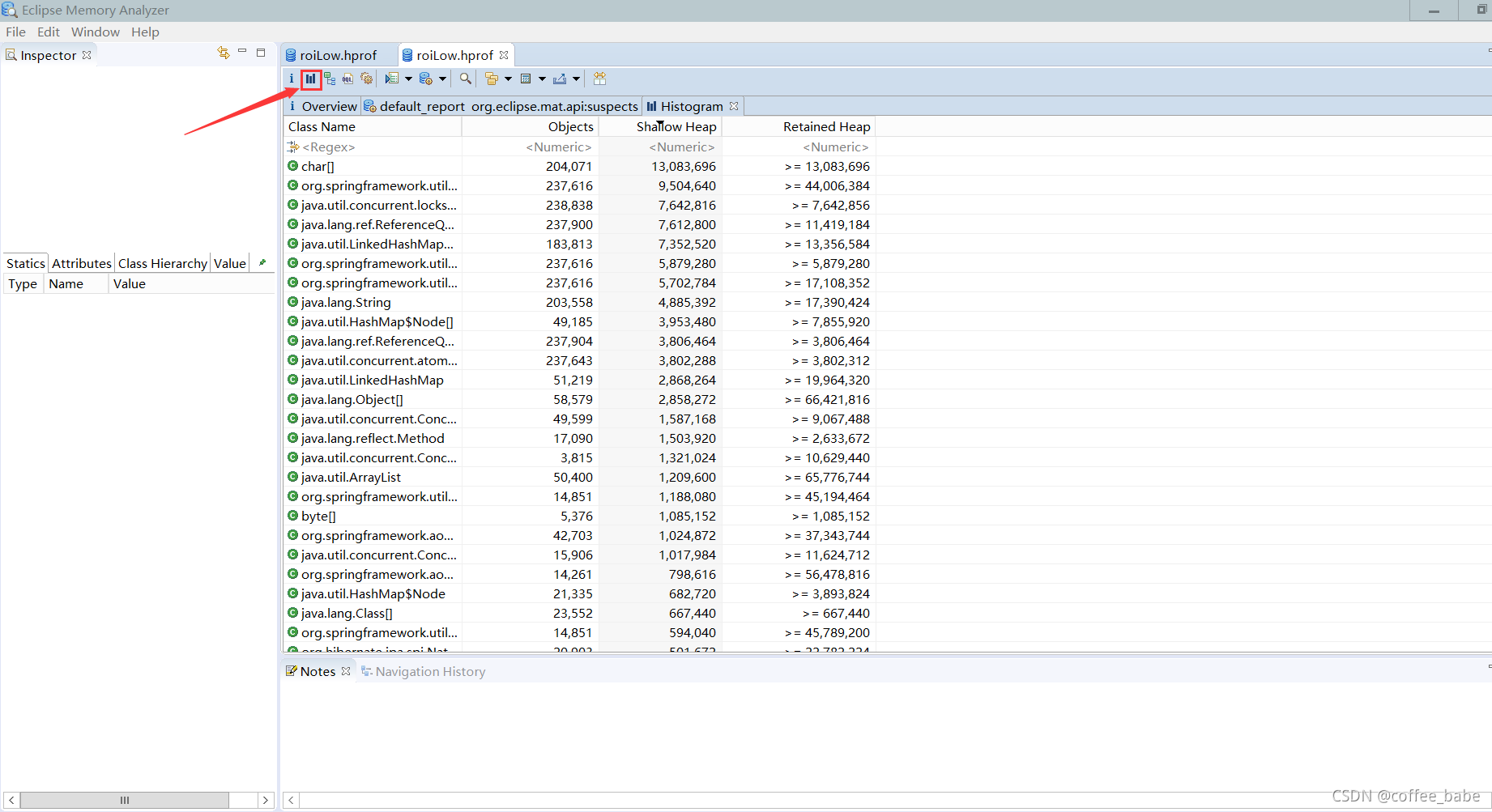Click the Group result folders icon

tap(492, 79)
